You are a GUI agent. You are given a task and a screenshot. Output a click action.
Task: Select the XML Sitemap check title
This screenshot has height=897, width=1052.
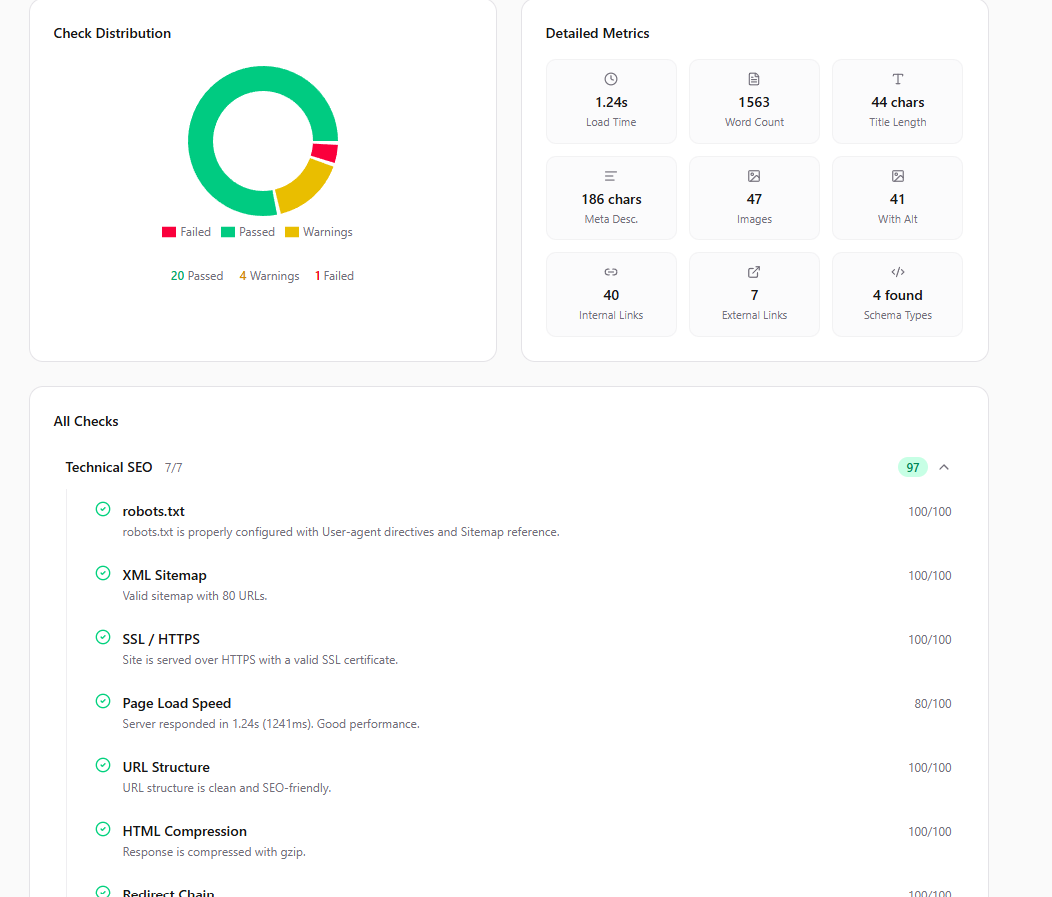coord(164,575)
